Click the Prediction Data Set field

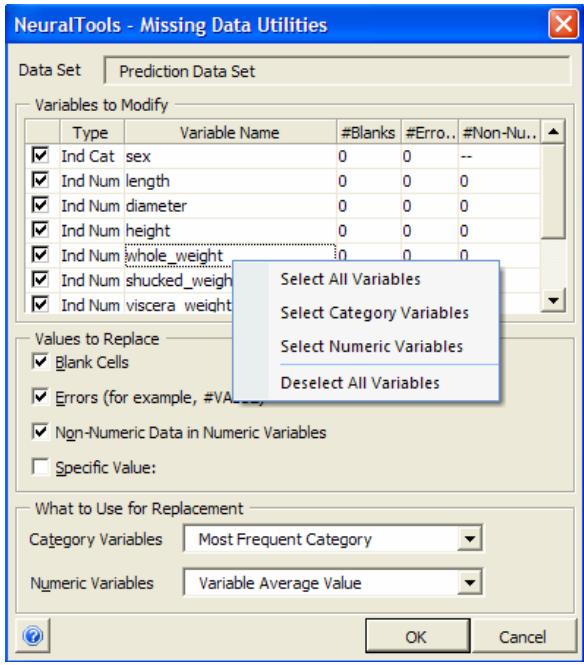point(337,71)
